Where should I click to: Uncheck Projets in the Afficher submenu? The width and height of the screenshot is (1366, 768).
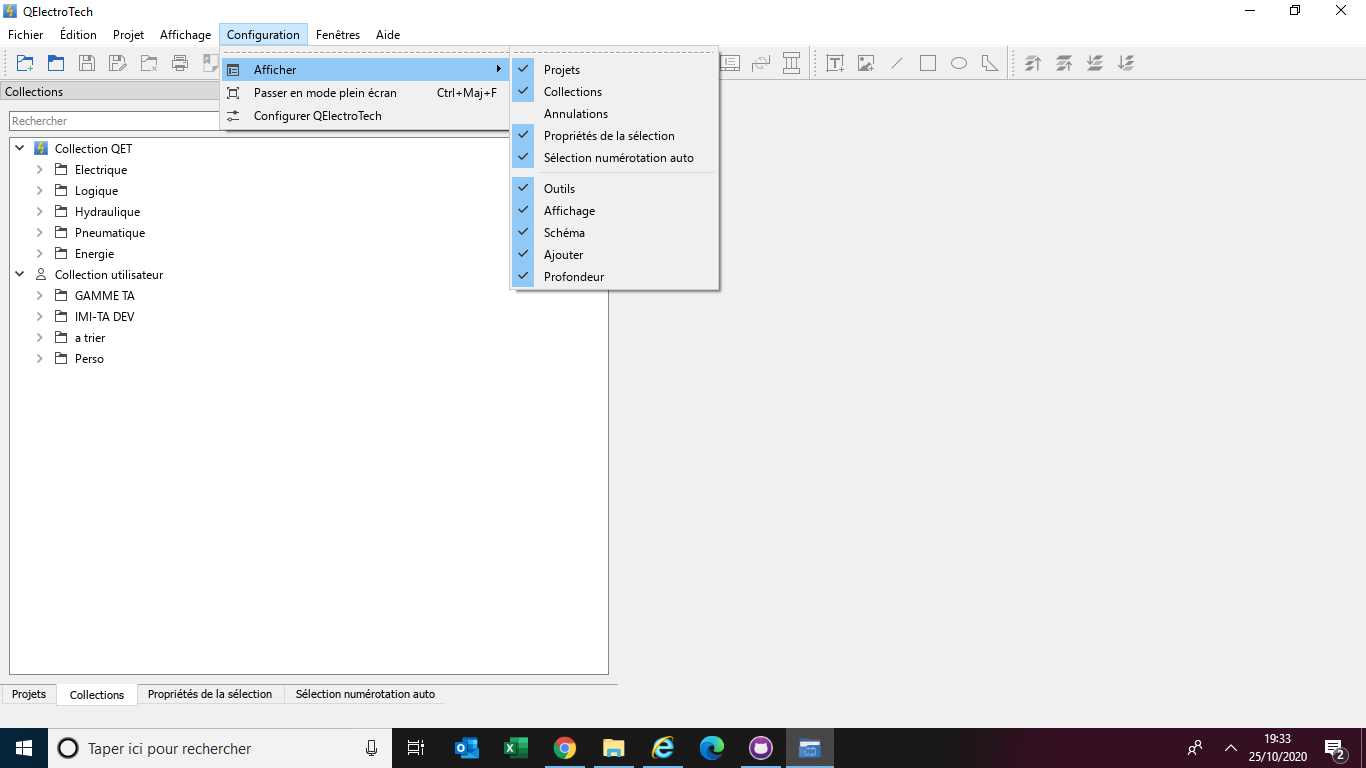[561, 70]
